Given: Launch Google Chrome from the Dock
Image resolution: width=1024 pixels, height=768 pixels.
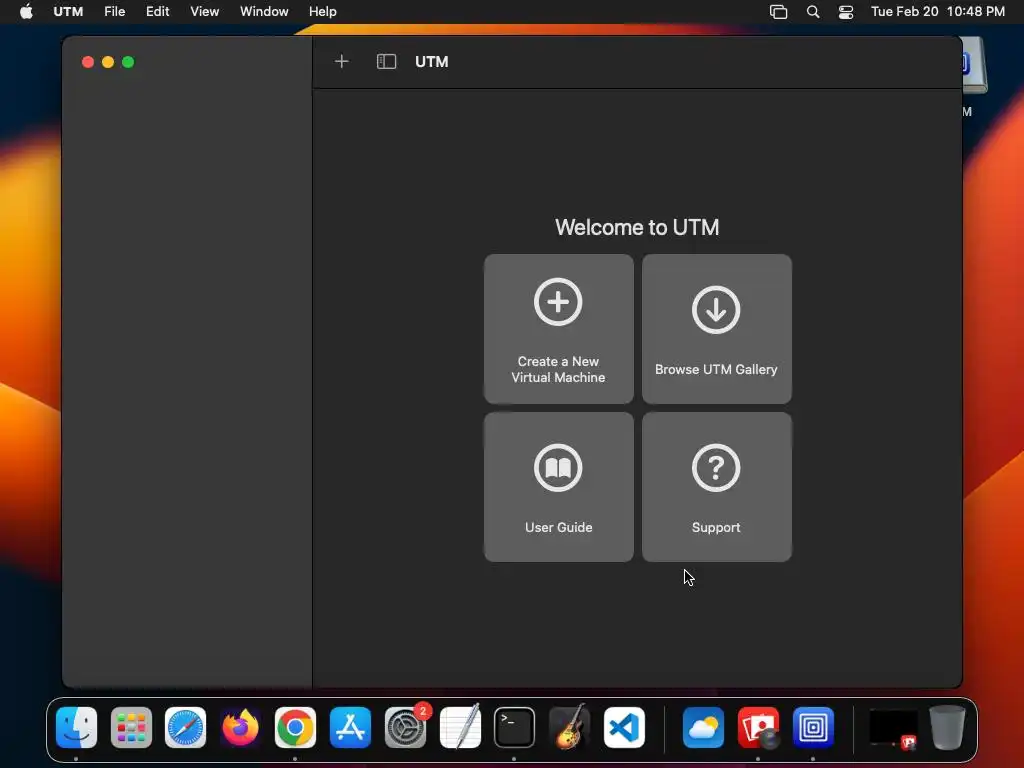Looking at the screenshot, I should click(x=295, y=728).
